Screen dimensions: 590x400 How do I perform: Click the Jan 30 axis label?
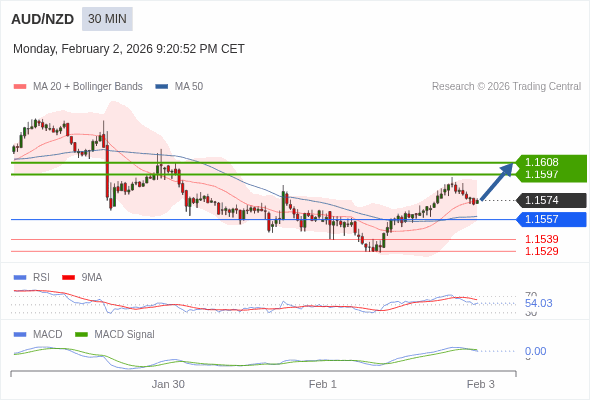[x=168, y=384]
